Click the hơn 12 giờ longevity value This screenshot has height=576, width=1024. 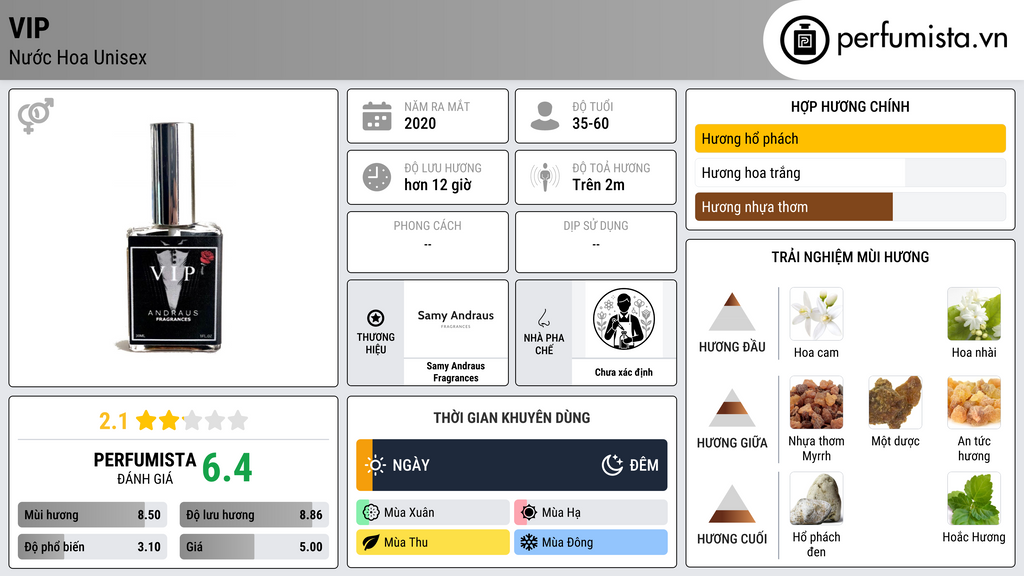pyautogui.click(x=438, y=185)
